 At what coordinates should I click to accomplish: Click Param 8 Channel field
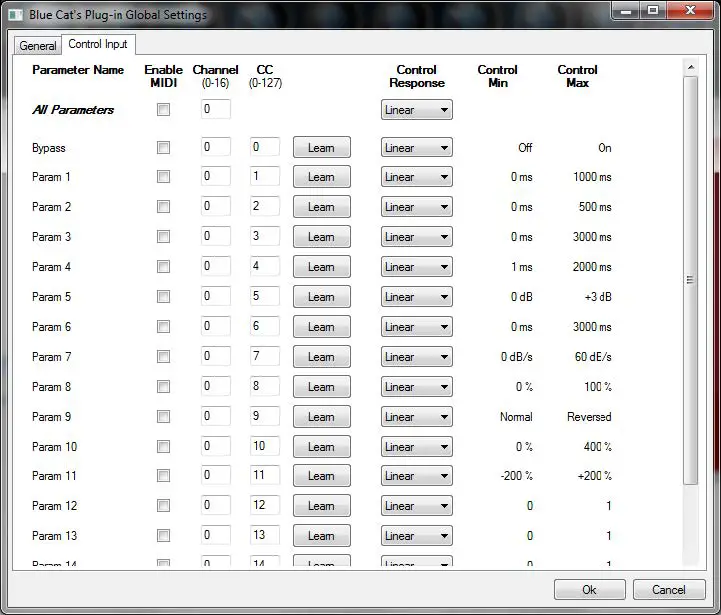[x=216, y=386]
